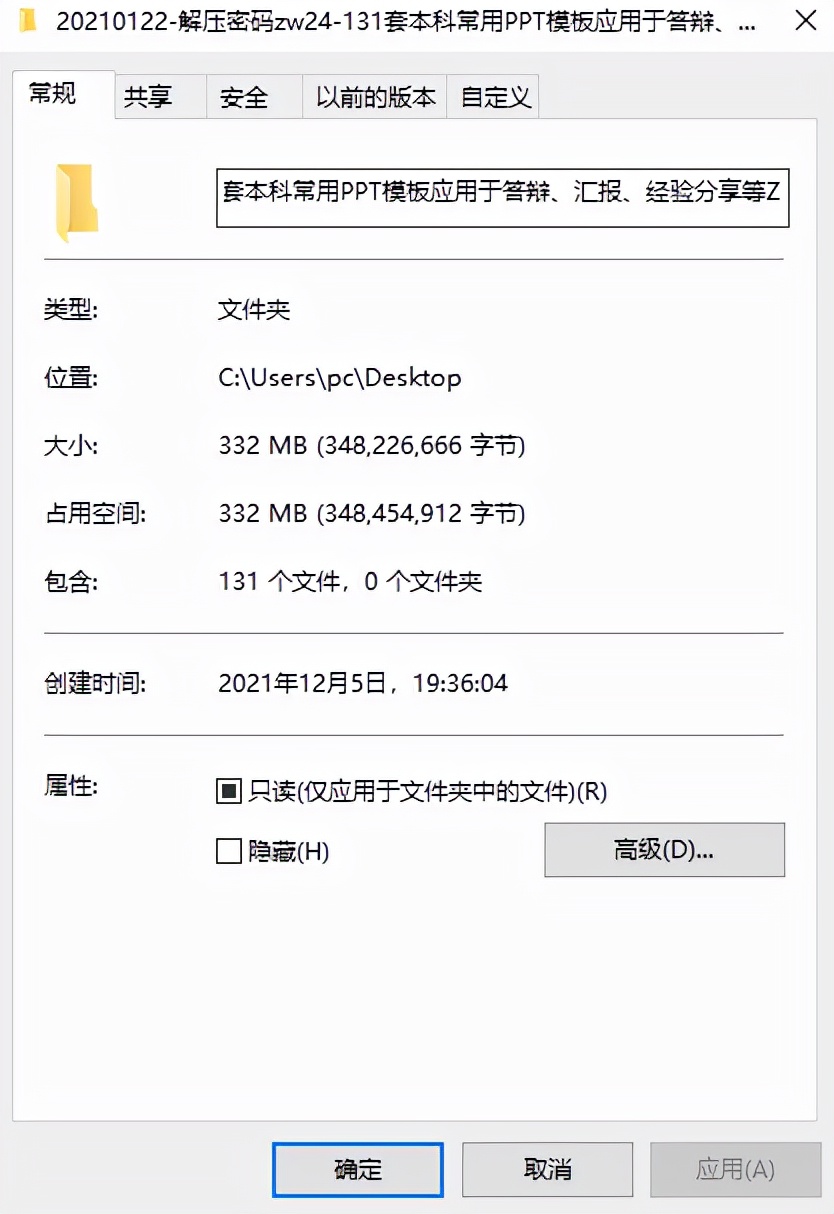Click the large yellow folder icon
Image resolution: width=834 pixels, height=1214 pixels.
(77, 203)
